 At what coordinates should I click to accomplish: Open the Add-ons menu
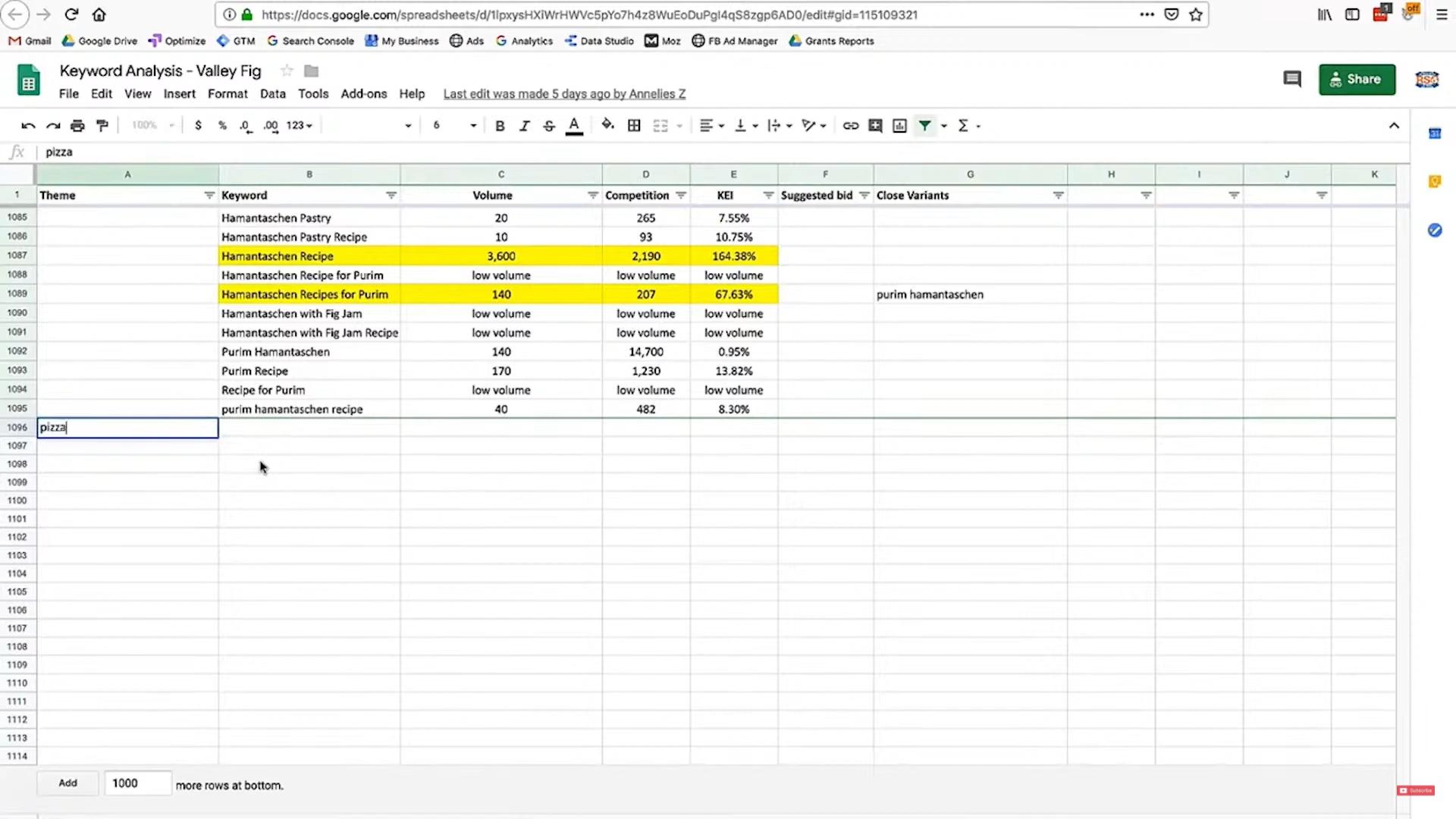tap(363, 94)
